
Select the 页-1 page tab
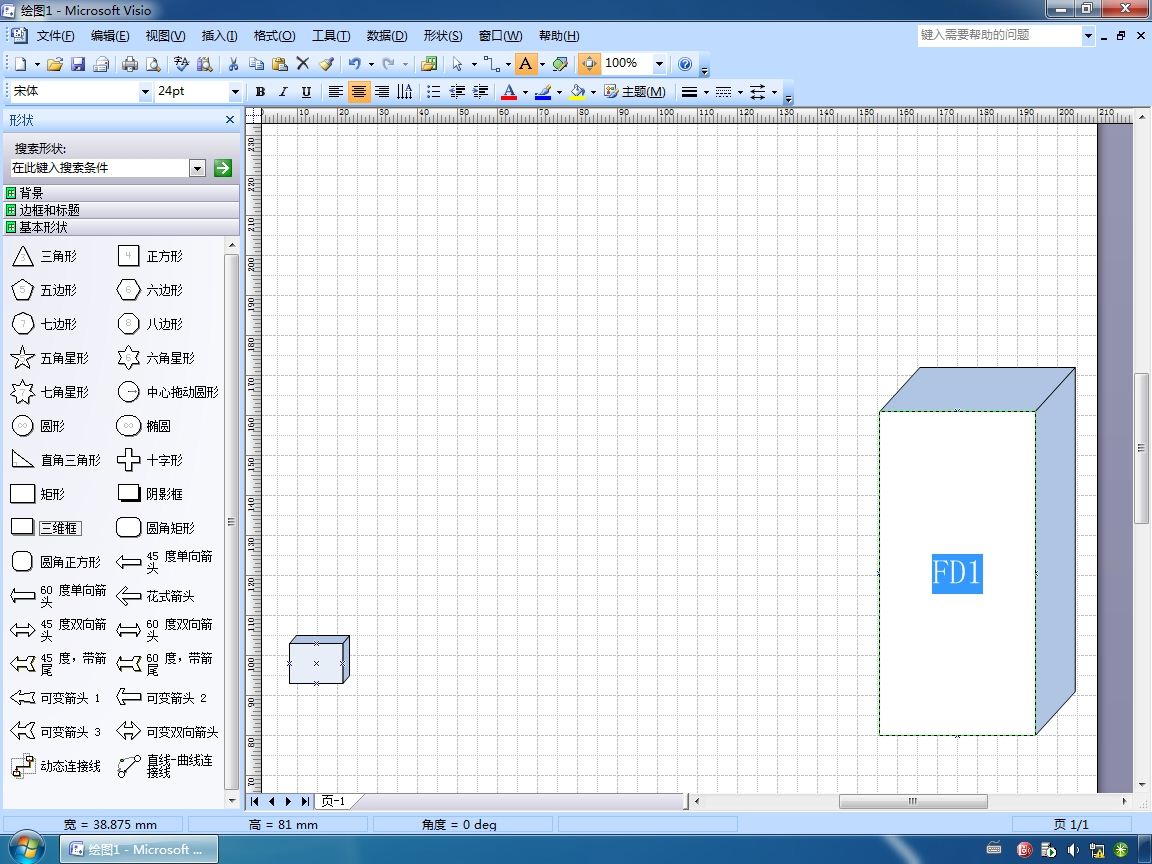[334, 802]
